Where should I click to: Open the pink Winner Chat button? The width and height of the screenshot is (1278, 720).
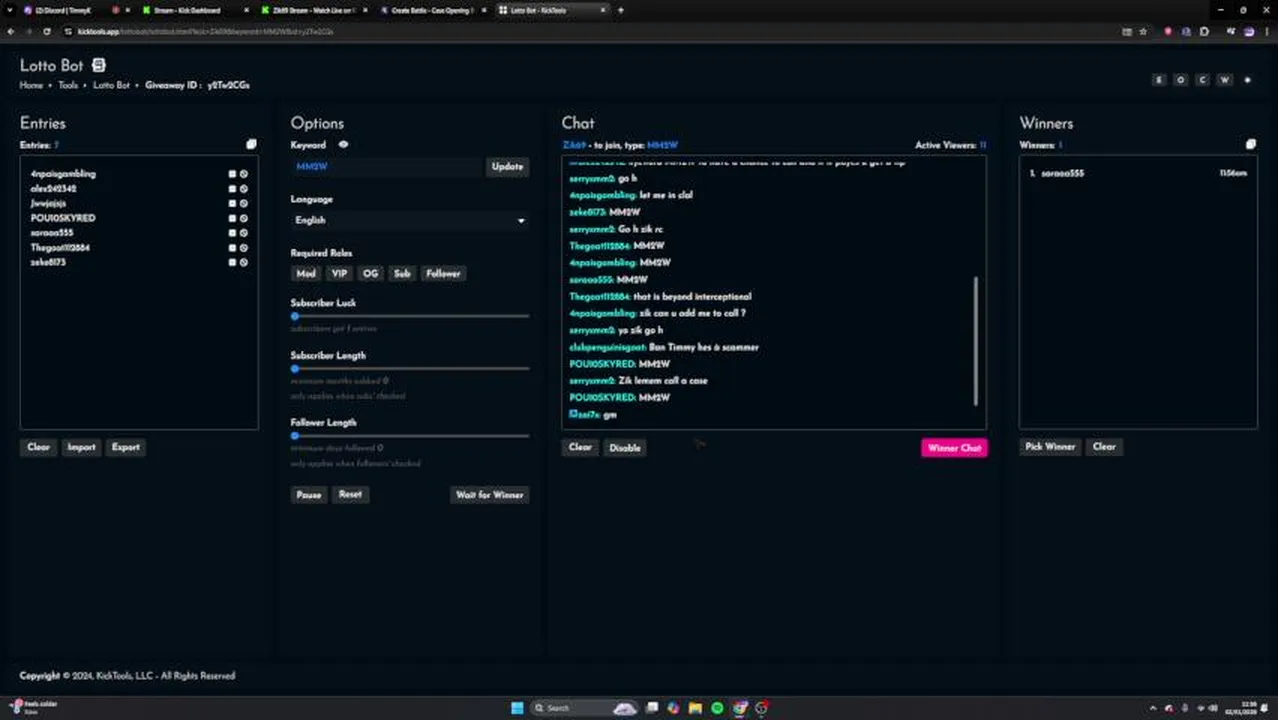click(954, 448)
